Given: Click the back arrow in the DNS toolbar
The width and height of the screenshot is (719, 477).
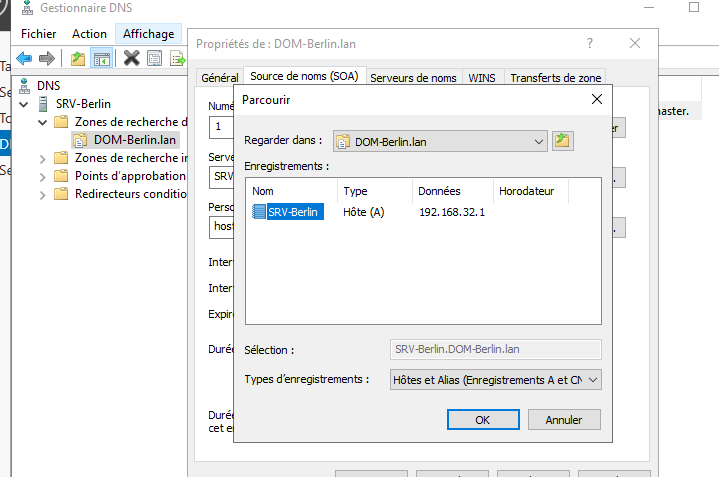Looking at the screenshot, I should [24, 59].
